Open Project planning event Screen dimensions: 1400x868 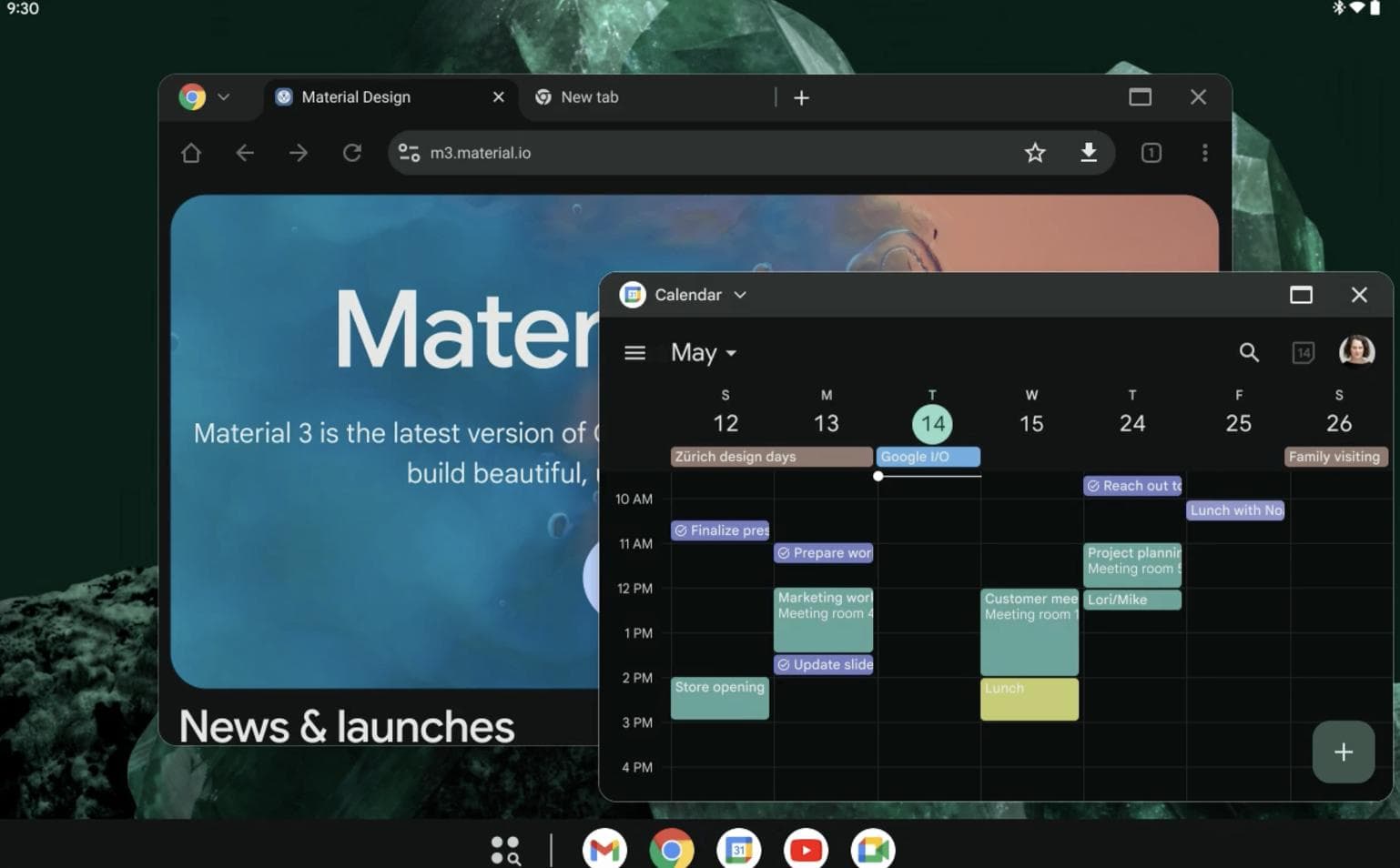[x=1132, y=565]
